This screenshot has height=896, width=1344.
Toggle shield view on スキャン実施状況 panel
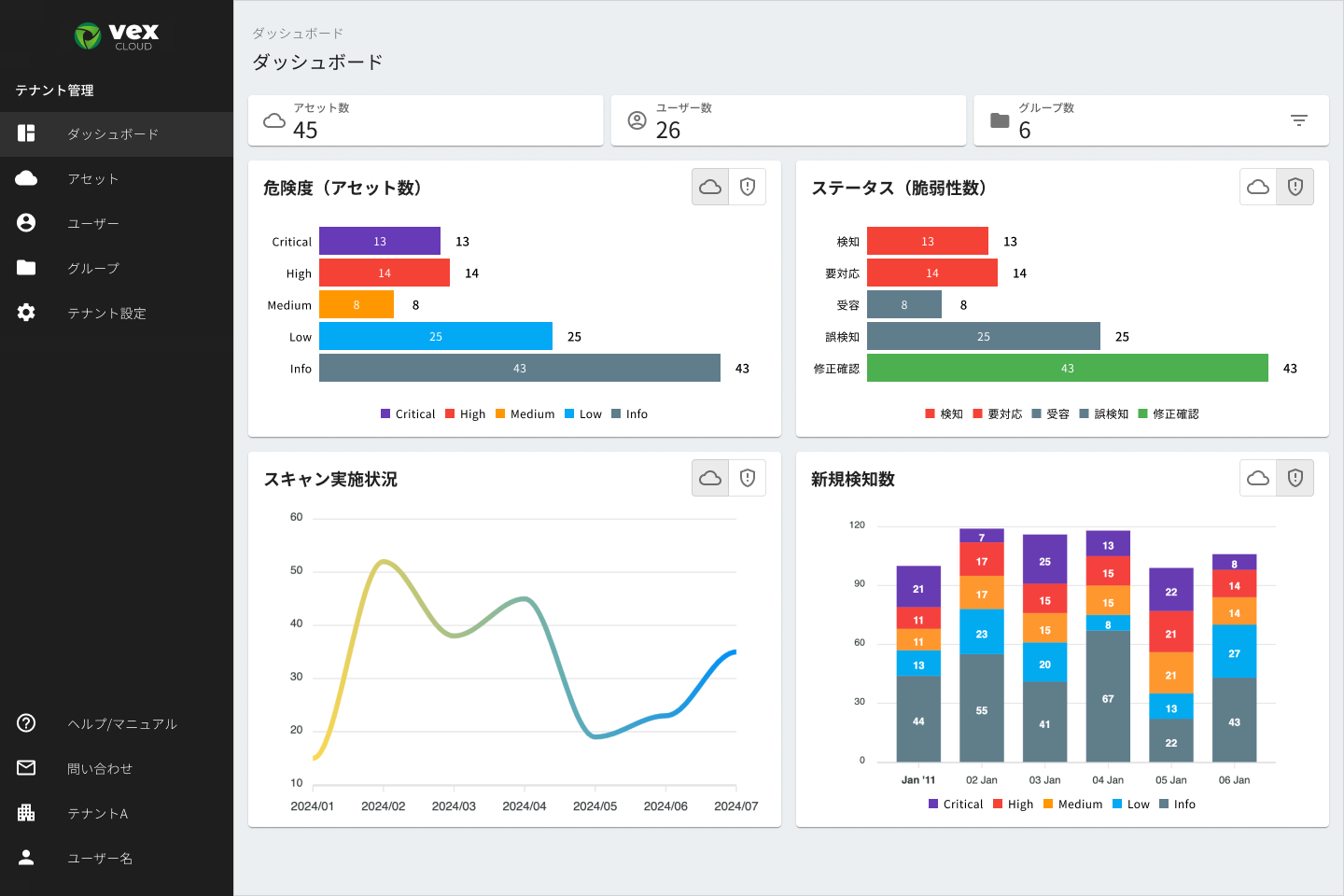click(x=747, y=478)
